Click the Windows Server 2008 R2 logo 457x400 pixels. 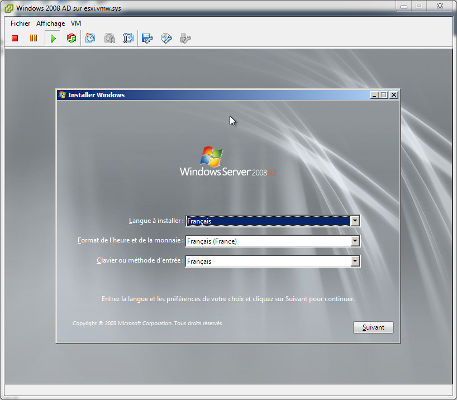pyautogui.click(x=228, y=161)
